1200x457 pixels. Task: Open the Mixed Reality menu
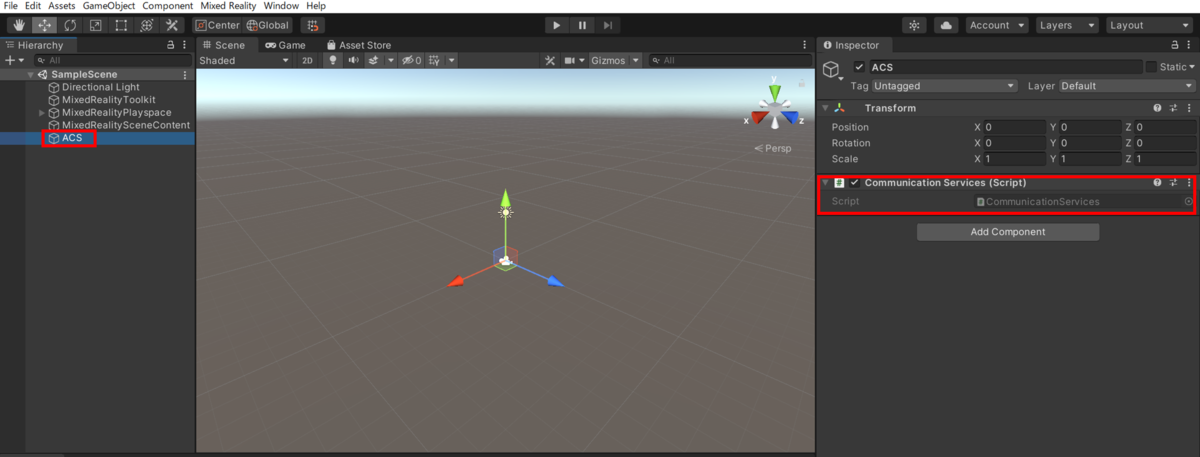tap(228, 6)
